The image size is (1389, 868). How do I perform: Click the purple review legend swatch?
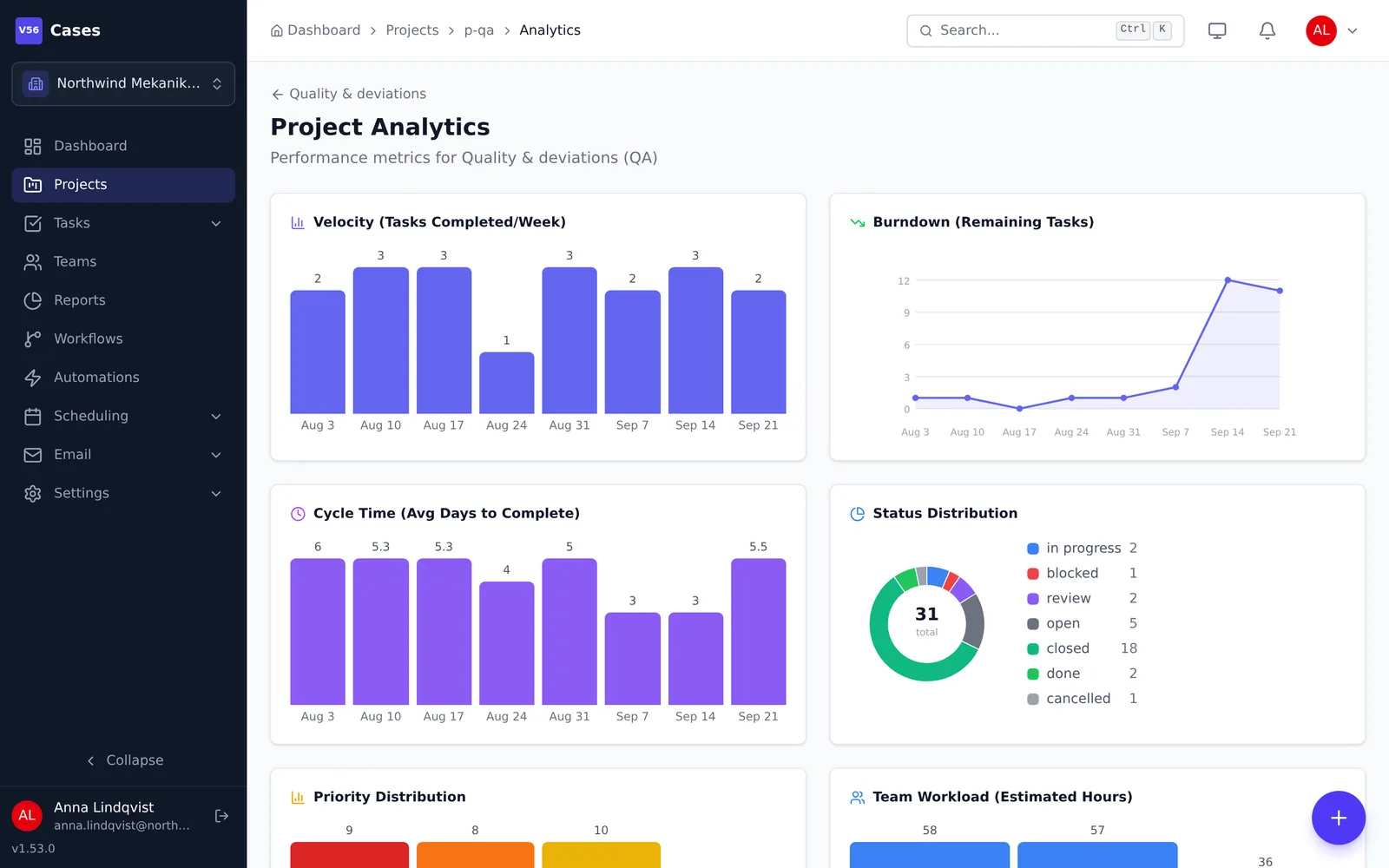point(1033,599)
